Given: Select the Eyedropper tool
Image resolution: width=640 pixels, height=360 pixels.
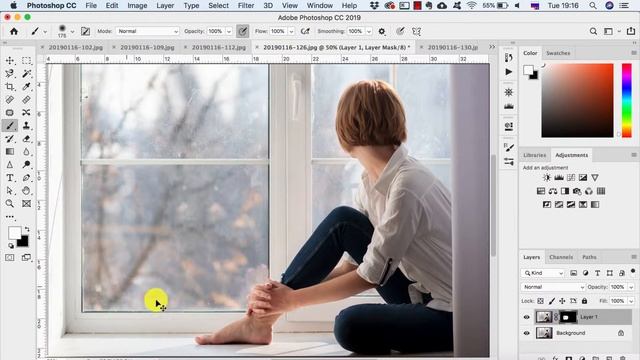Looking at the screenshot, I should pos(27,87).
